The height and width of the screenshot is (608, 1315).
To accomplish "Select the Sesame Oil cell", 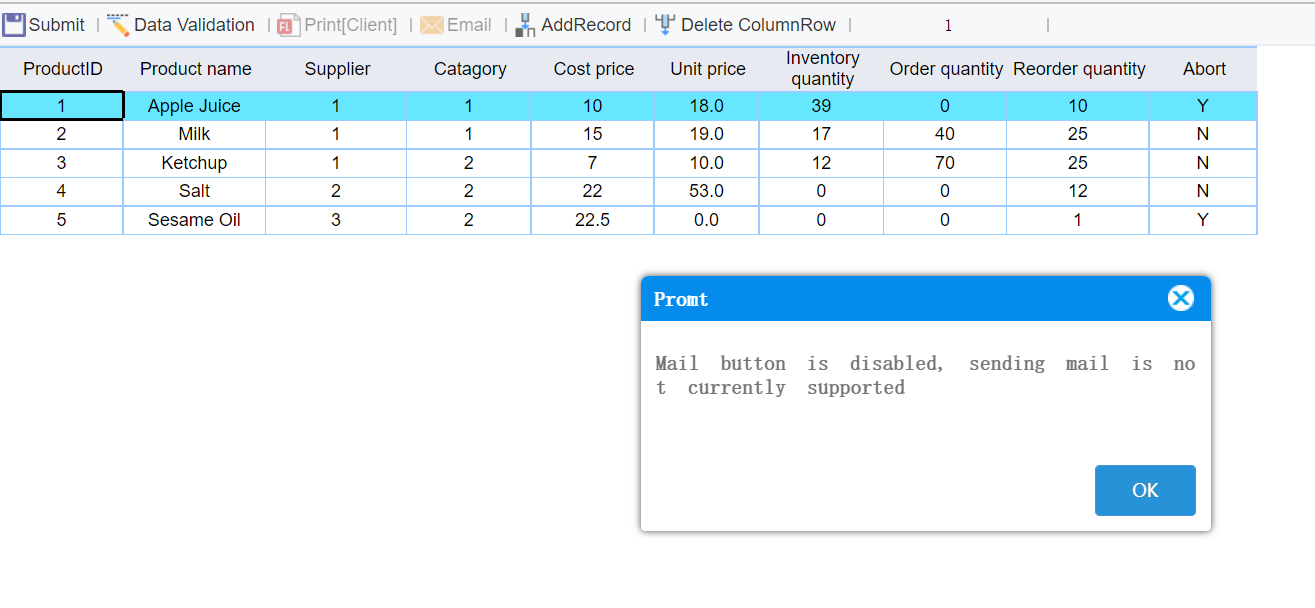I will point(195,220).
